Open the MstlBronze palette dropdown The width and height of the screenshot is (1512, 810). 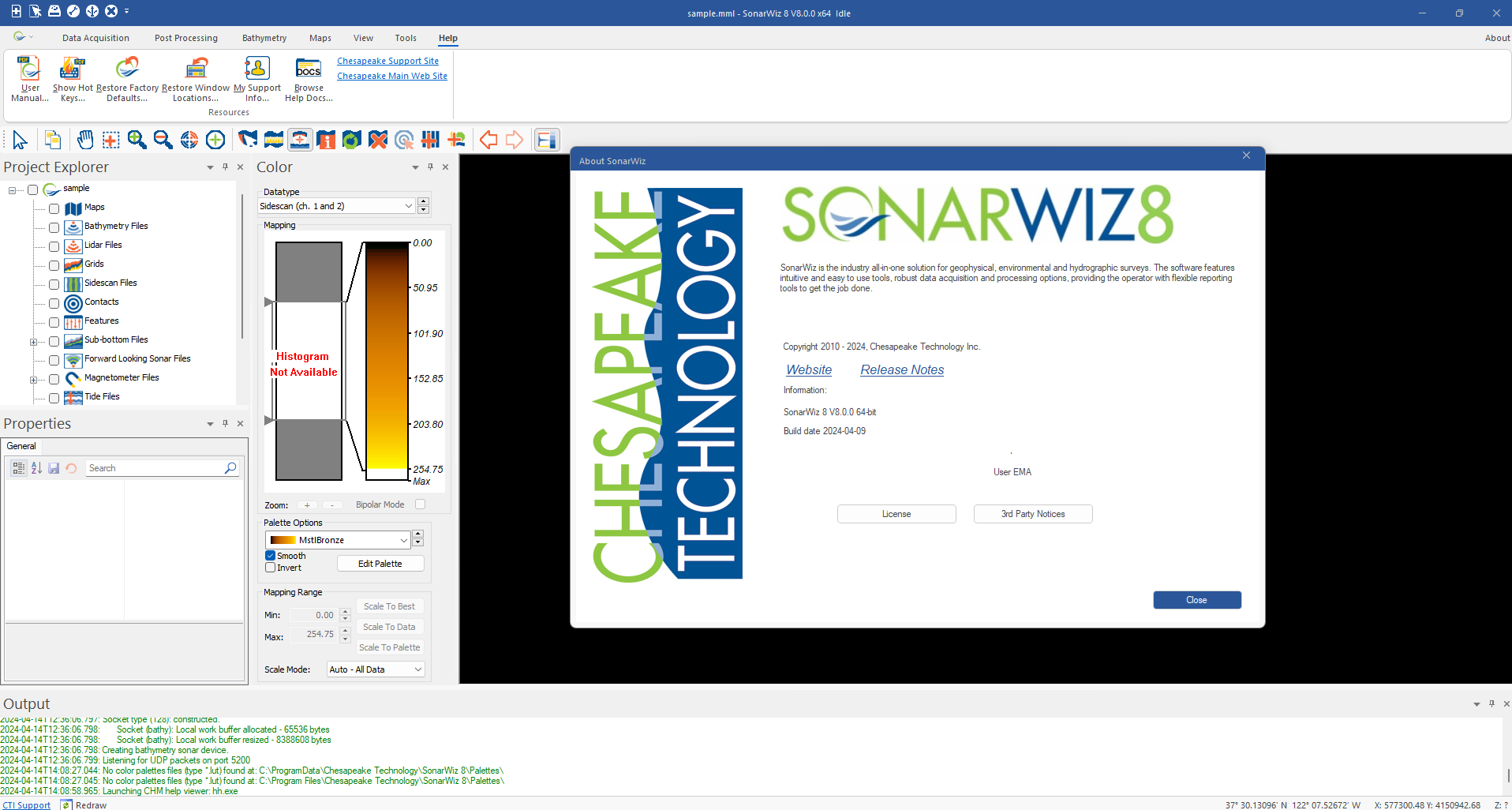pyautogui.click(x=338, y=540)
